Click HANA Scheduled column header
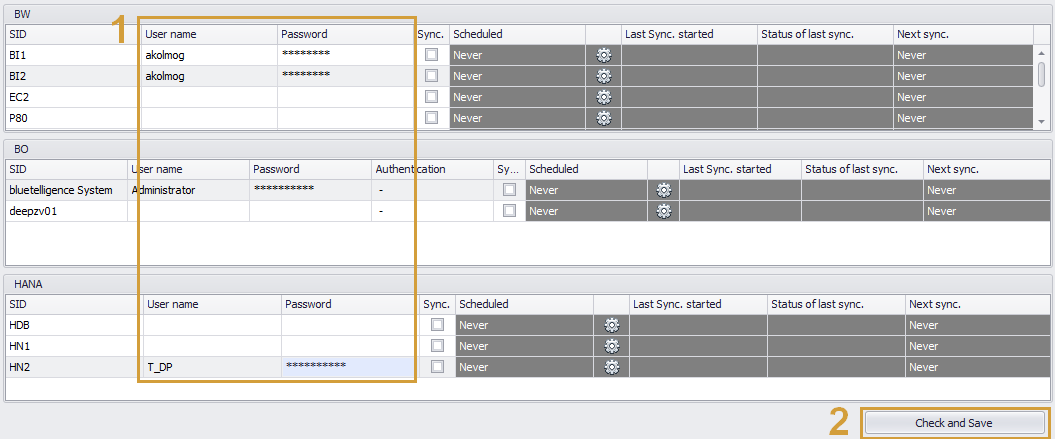This screenshot has height=439, width=1055. click(x=523, y=304)
